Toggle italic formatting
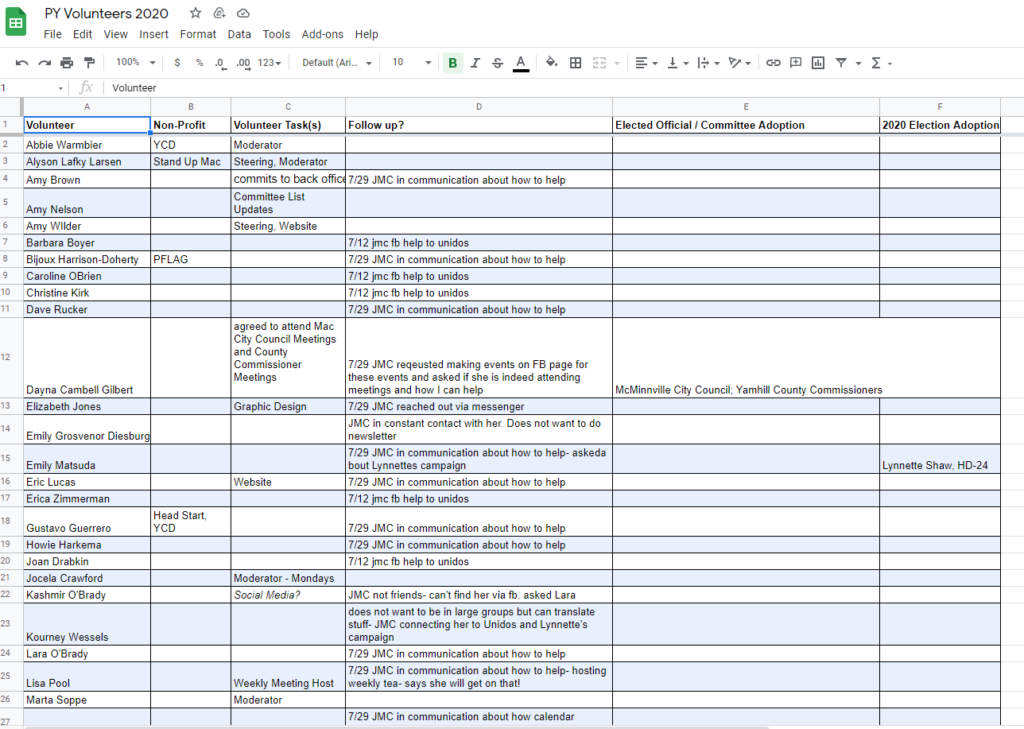Viewport: 1024px width, 729px height. click(x=476, y=63)
